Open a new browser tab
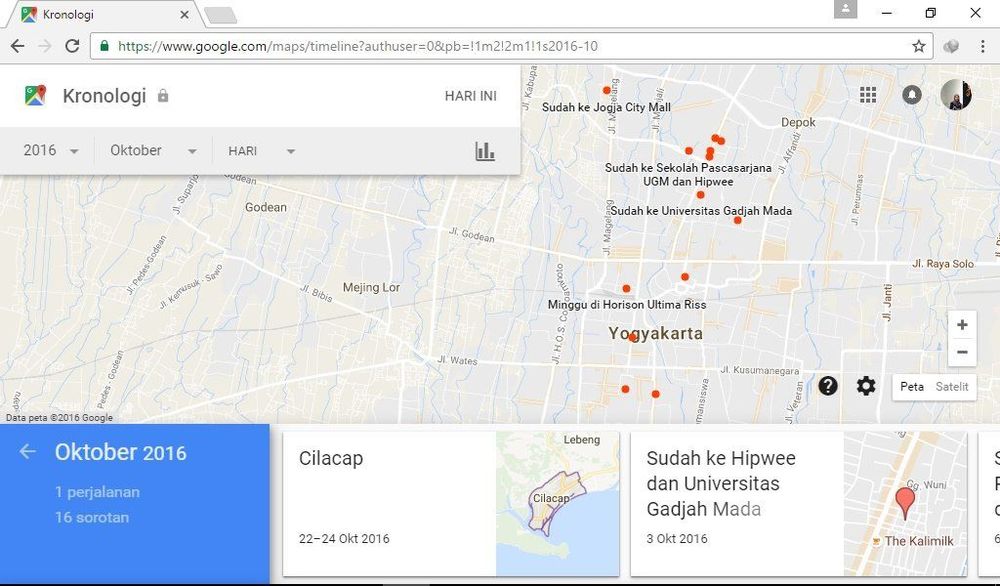The height and width of the screenshot is (586, 1000). click(221, 15)
